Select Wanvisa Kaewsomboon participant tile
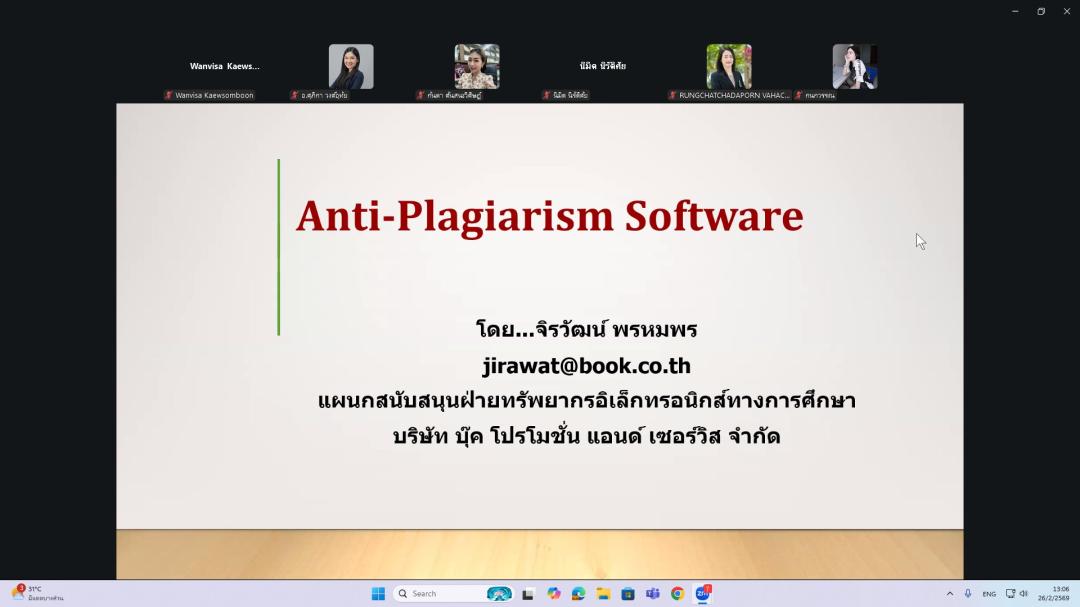The height and width of the screenshot is (607, 1080). (224, 67)
